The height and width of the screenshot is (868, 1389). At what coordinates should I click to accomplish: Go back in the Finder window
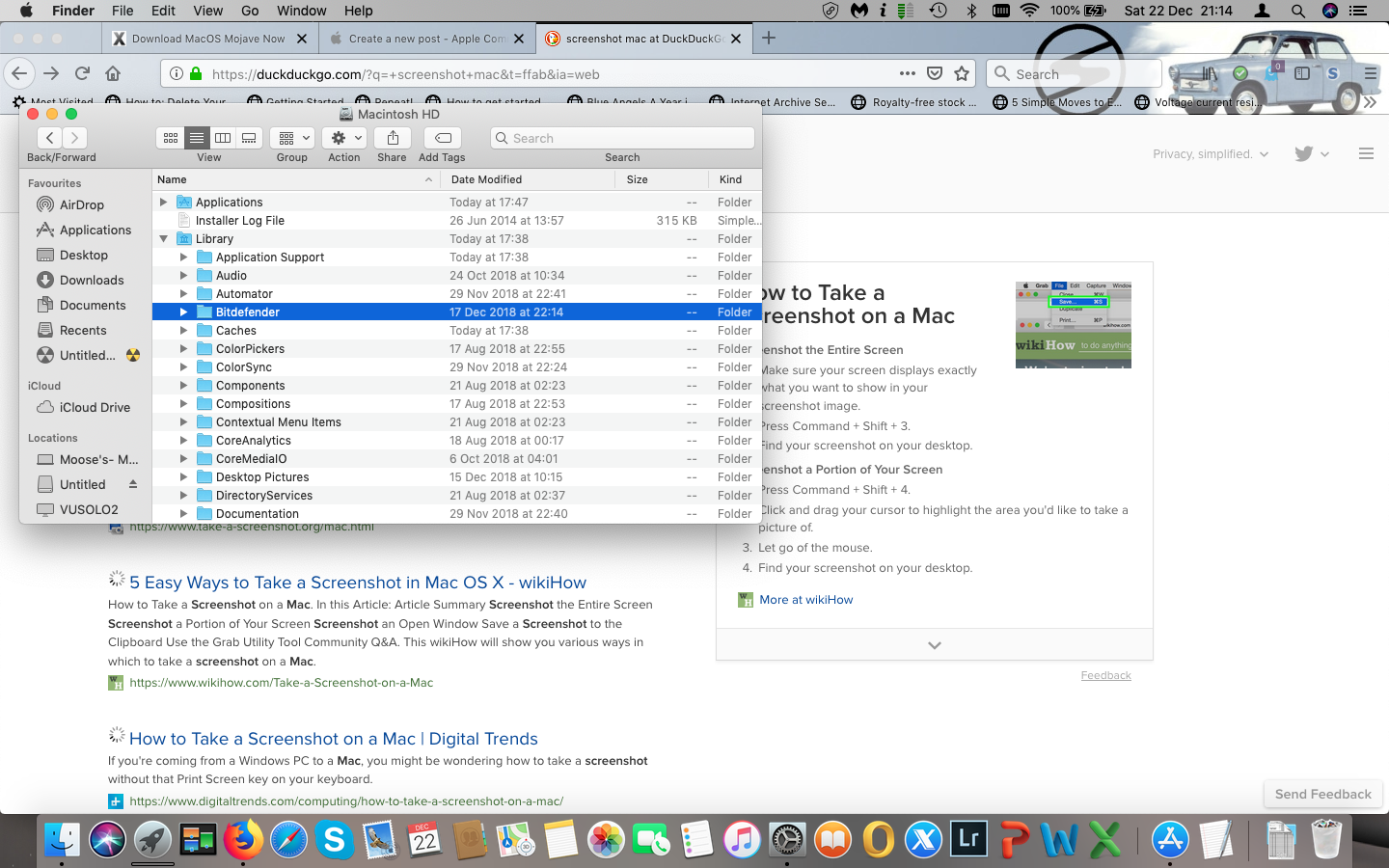click(x=50, y=138)
